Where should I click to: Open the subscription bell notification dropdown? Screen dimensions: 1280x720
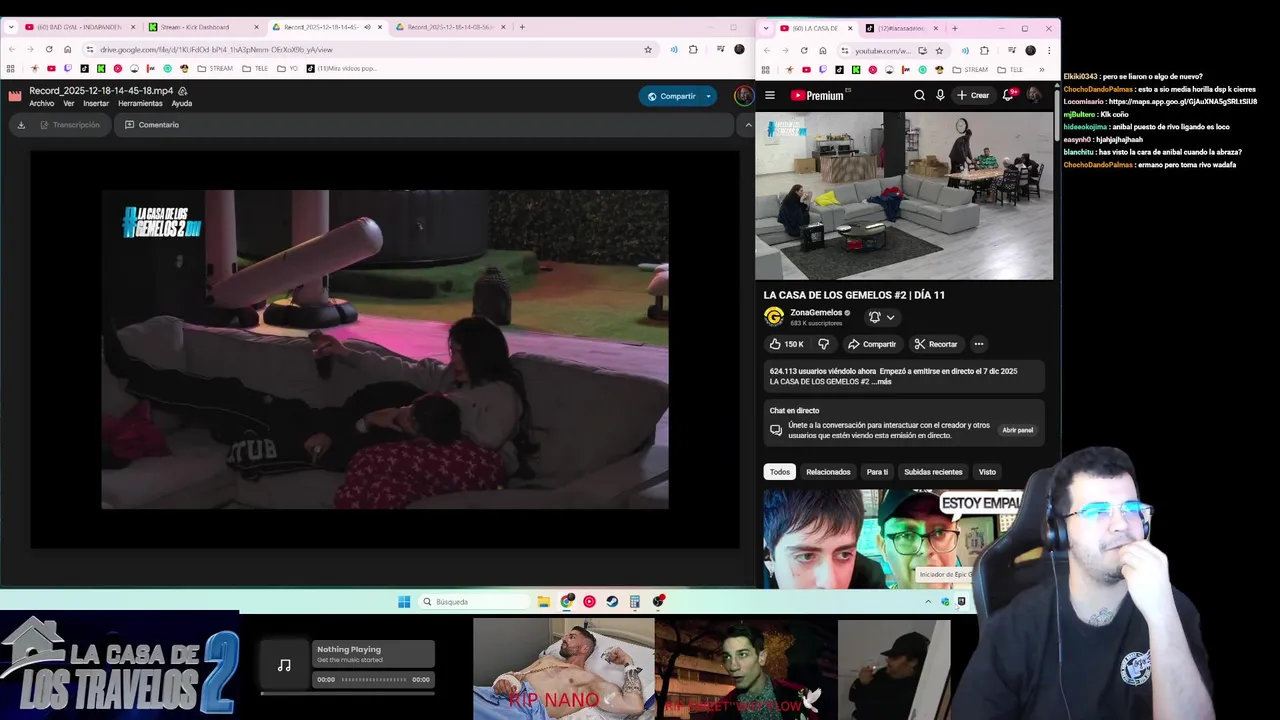pyautogui.click(x=881, y=317)
